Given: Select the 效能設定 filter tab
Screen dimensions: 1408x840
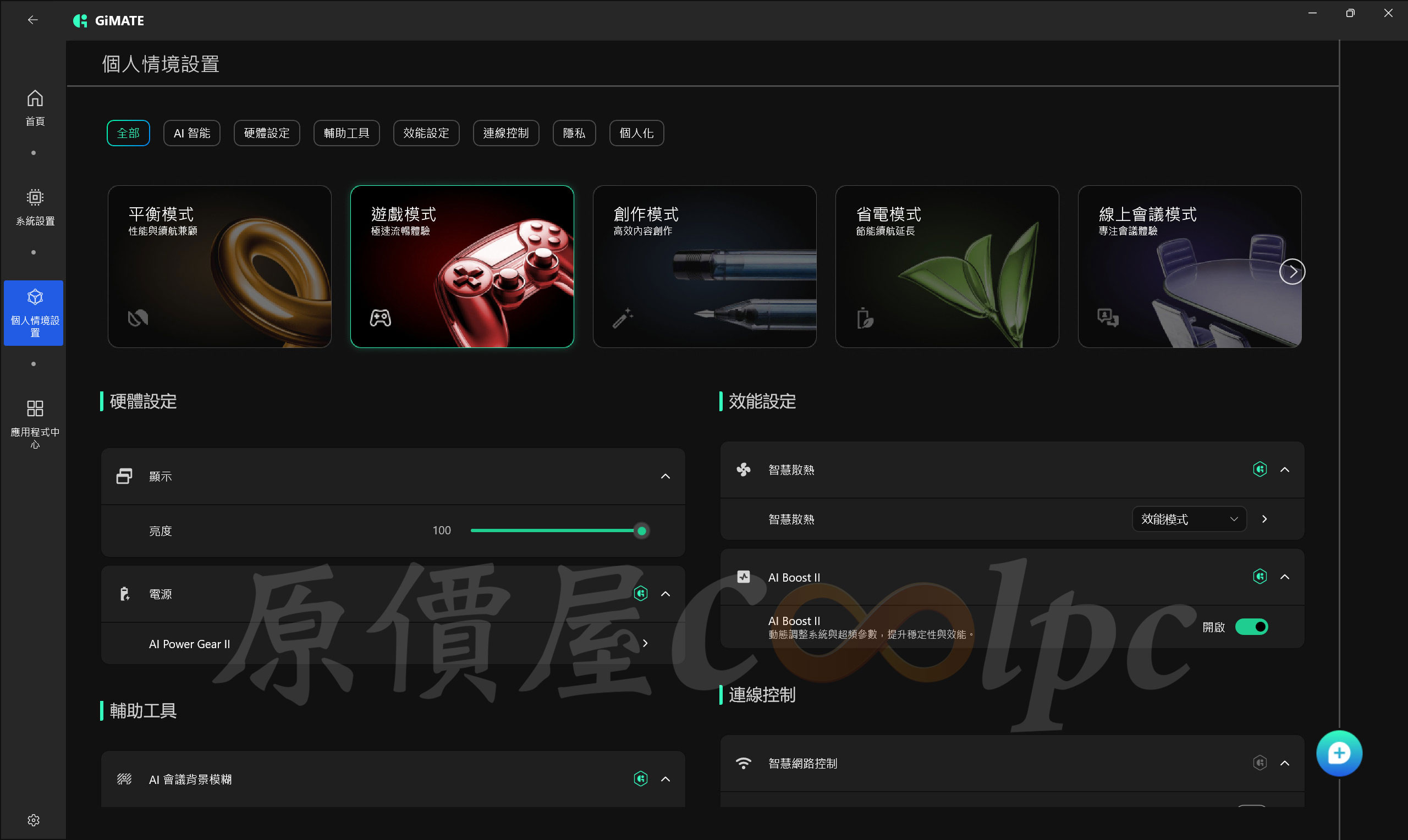Looking at the screenshot, I should [426, 133].
